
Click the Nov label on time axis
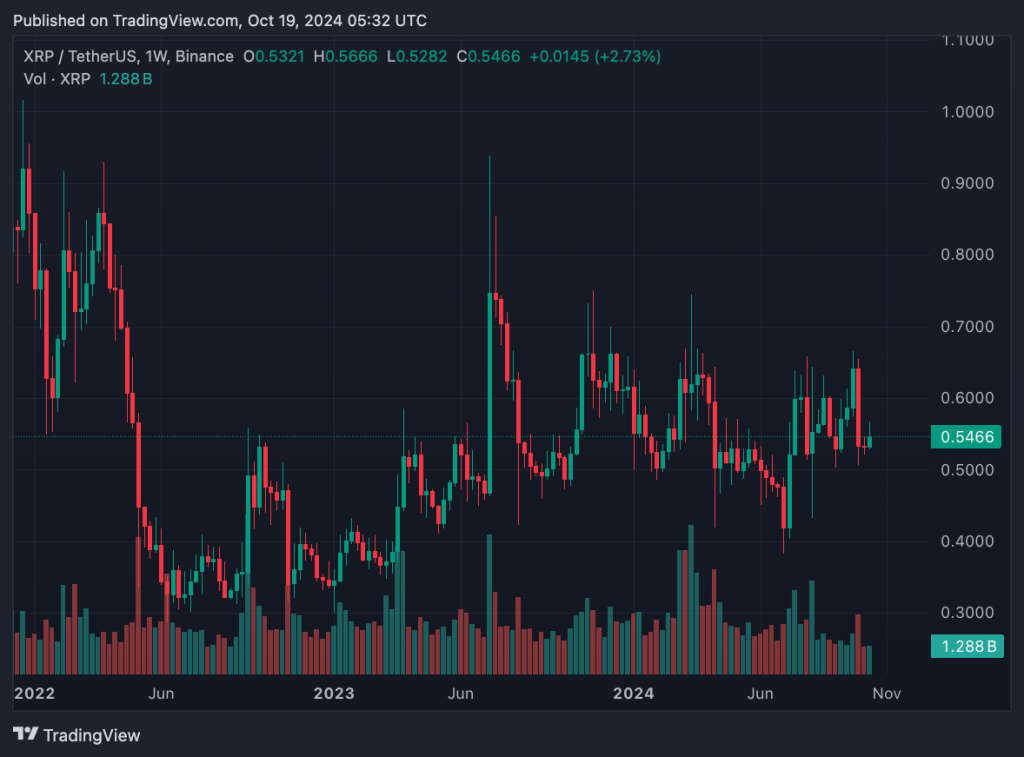click(887, 693)
